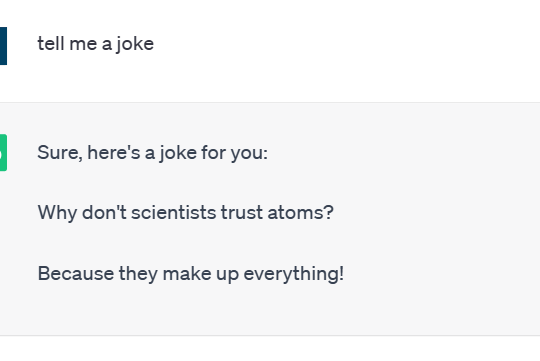
Task: Click the word "Because" in the punchline
Action: pos(76,274)
